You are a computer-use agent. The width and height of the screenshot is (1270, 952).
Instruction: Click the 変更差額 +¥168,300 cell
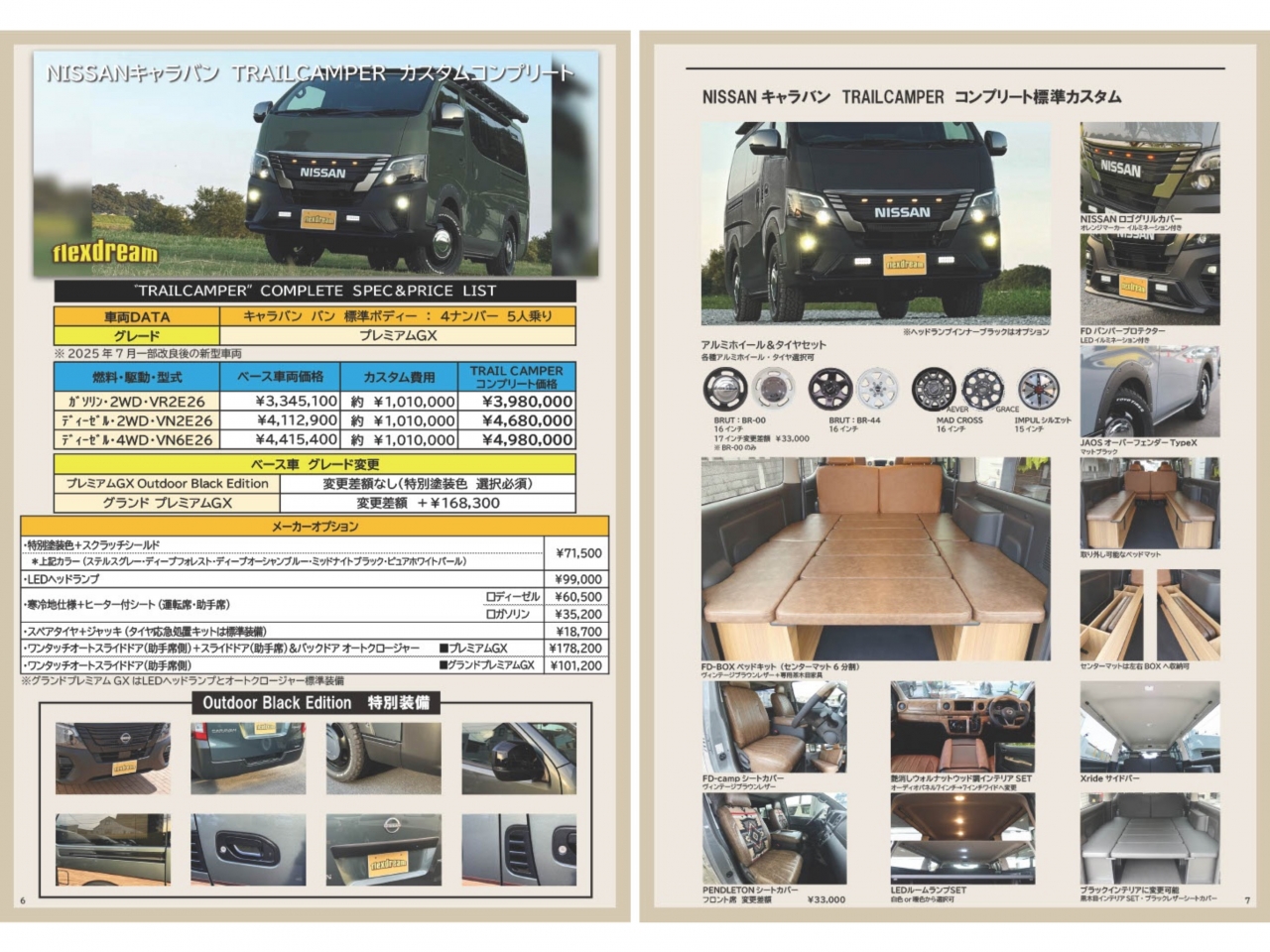[428, 503]
